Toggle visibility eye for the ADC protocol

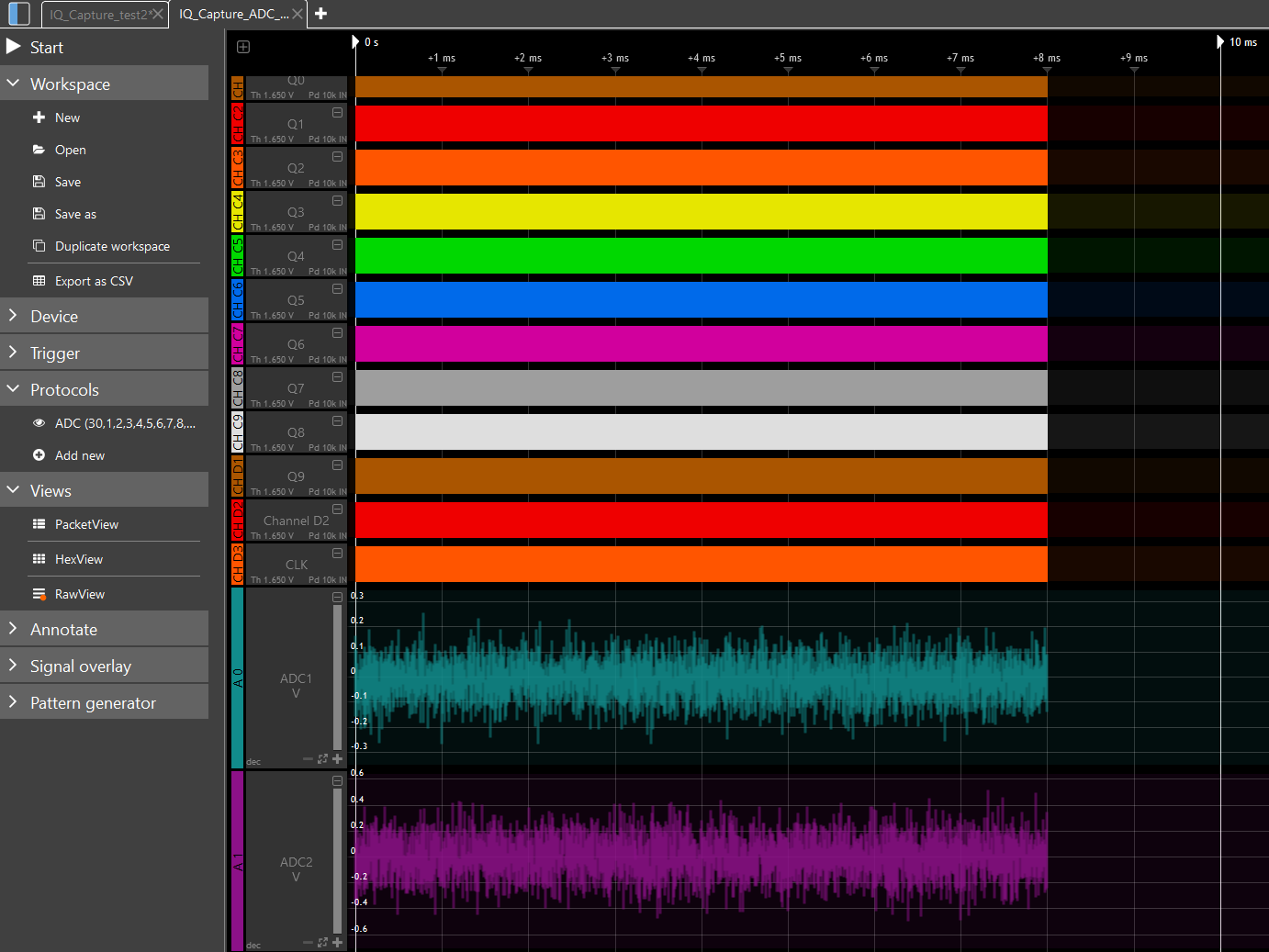coord(39,423)
